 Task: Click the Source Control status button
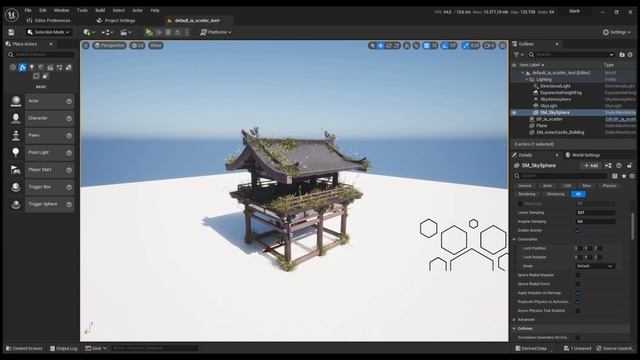click(x=614, y=349)
